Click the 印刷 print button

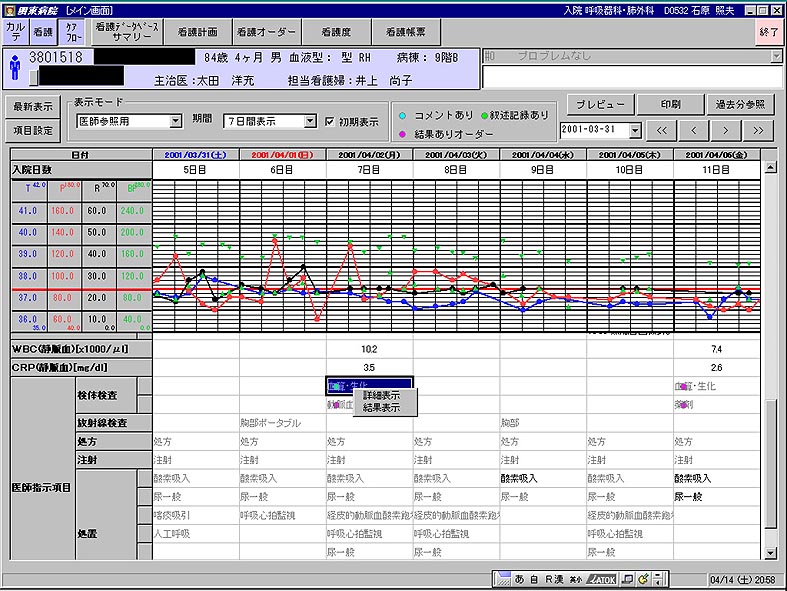point(670,104)
